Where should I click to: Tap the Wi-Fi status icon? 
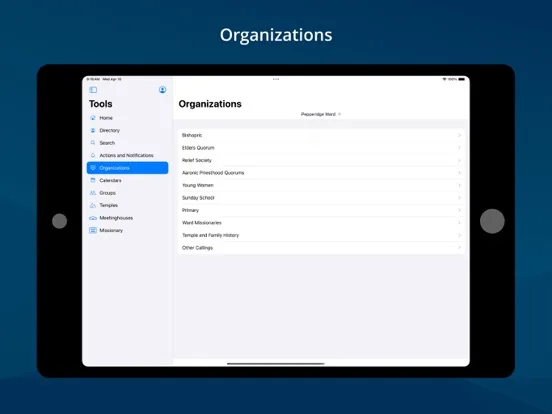click(444, 79)
